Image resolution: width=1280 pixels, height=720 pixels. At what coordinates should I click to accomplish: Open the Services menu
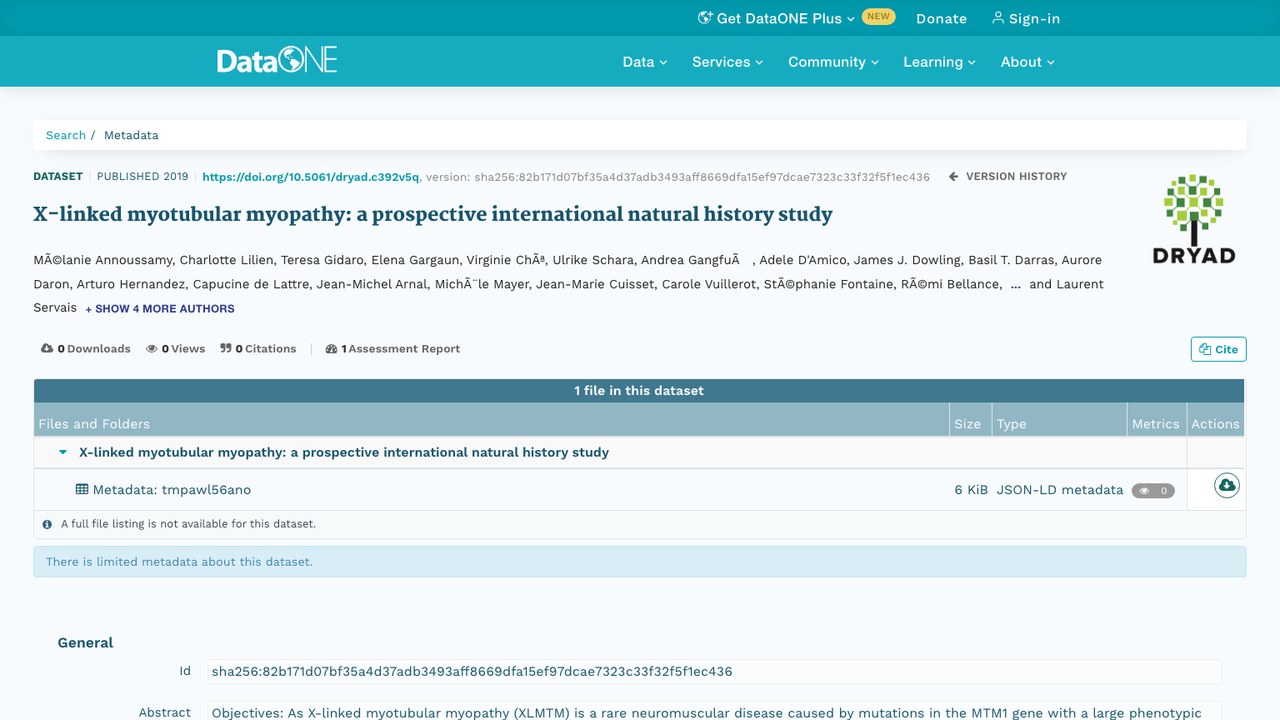727,62
